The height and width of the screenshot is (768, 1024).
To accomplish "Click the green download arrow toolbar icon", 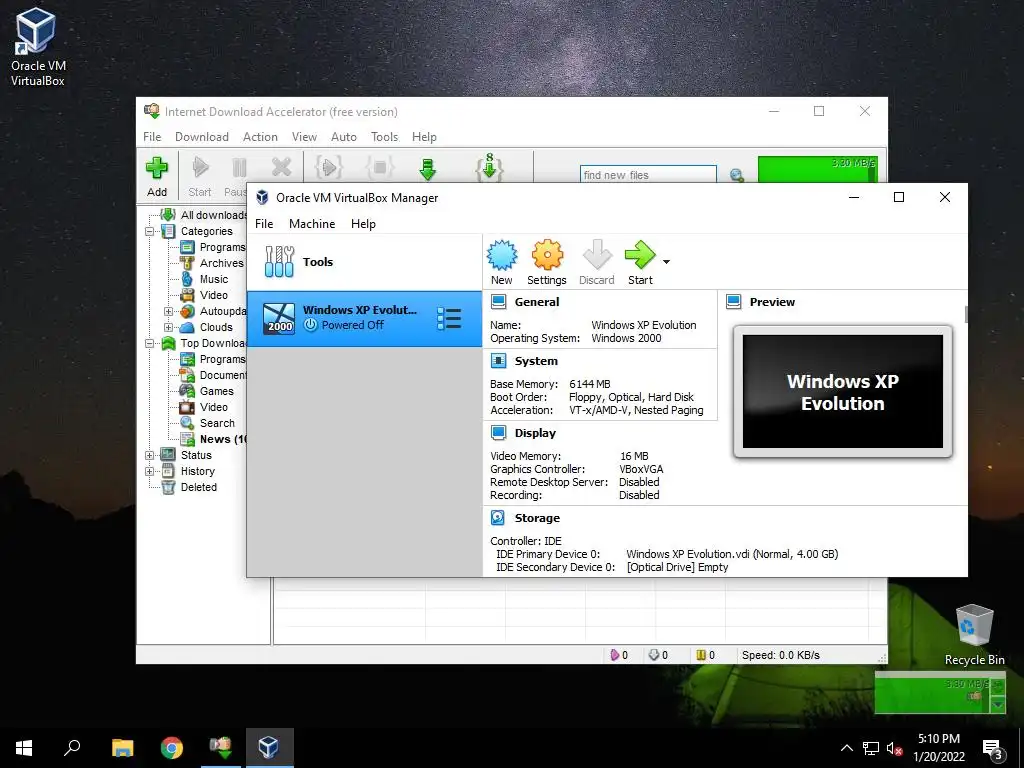I will pyautogui.click(x=428, y=168).
